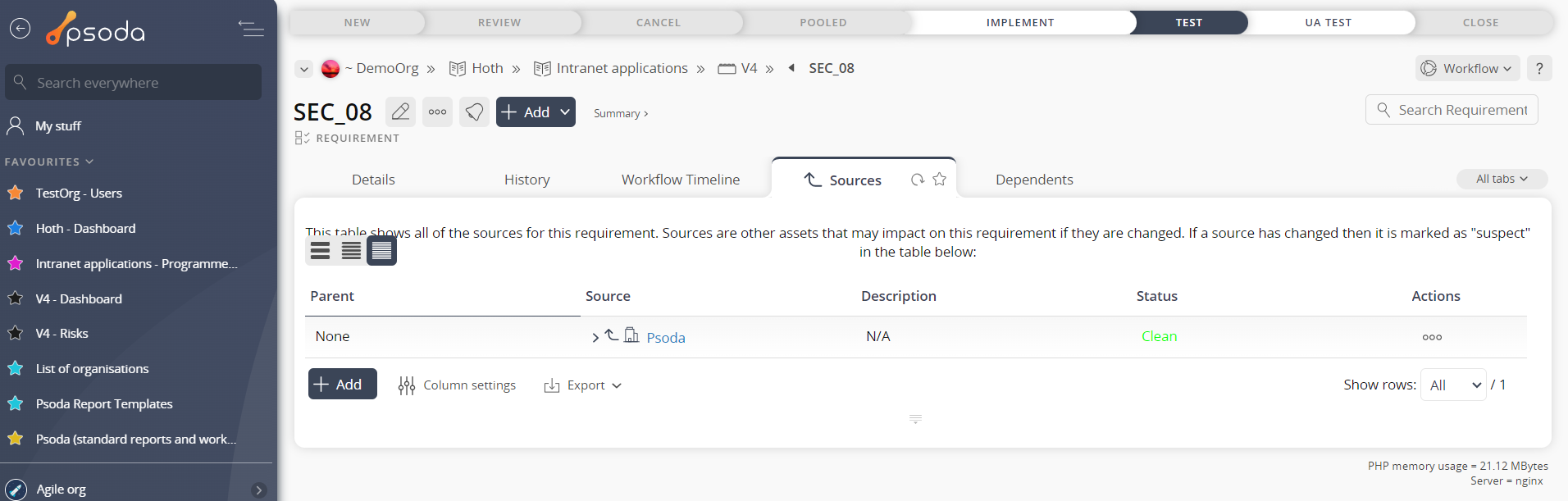Switch table to medium row density
This screenshot has width=1568, height=501.
(x=351, y=251)
